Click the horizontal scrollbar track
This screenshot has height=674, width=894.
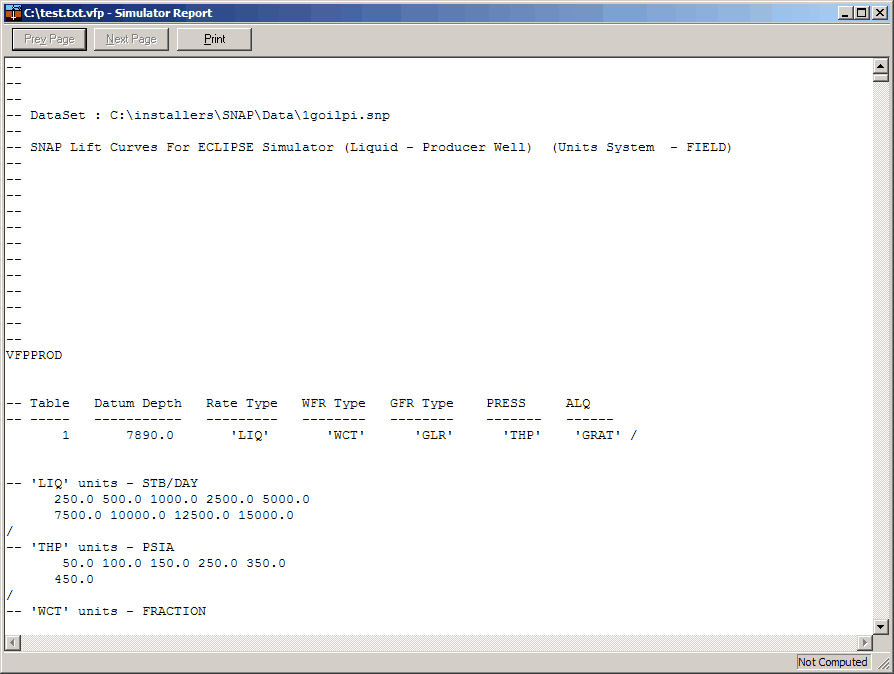[x=440, y=642]
